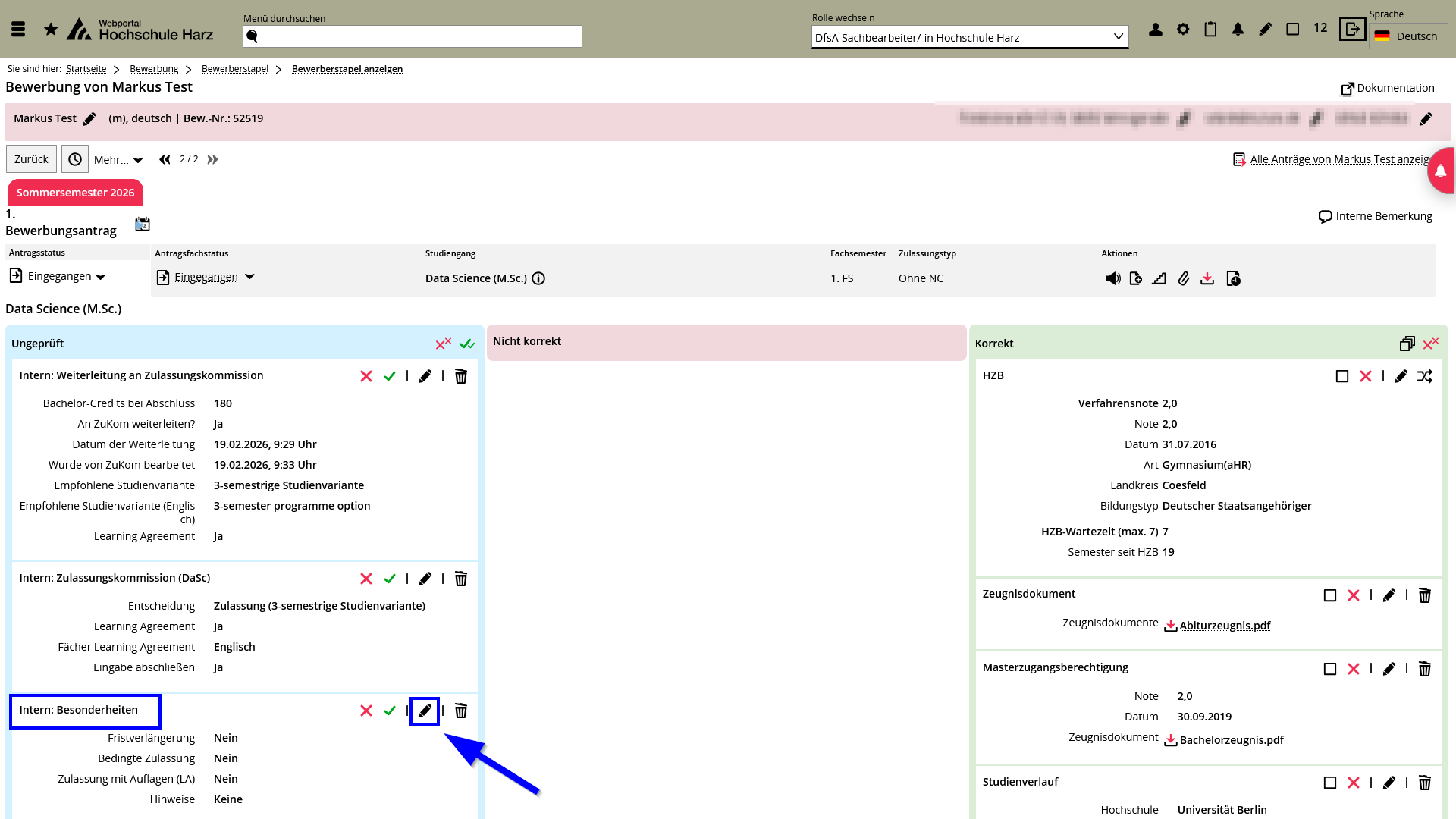Image resolution: width=1456 pixels, height=819 pixels.
Task: Open notifications bell in top header
Action: tap(1238, 30)
